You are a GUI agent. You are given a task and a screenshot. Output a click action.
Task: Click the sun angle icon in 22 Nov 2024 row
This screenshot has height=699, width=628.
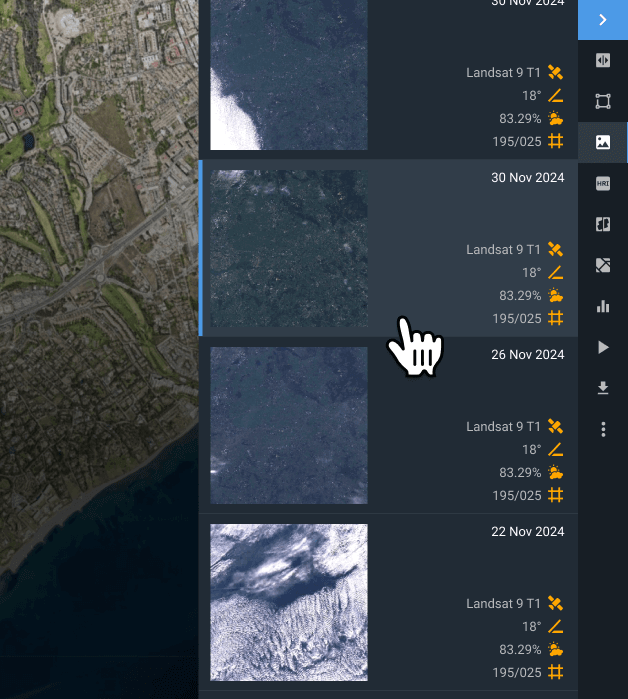point(555,626)
